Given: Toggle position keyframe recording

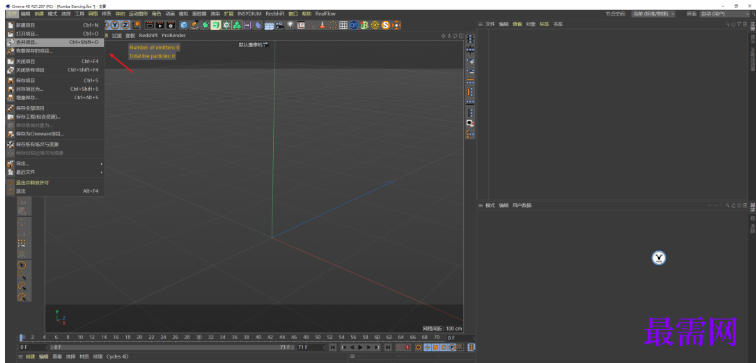Looking at the screenshot, I should (427, 347).
